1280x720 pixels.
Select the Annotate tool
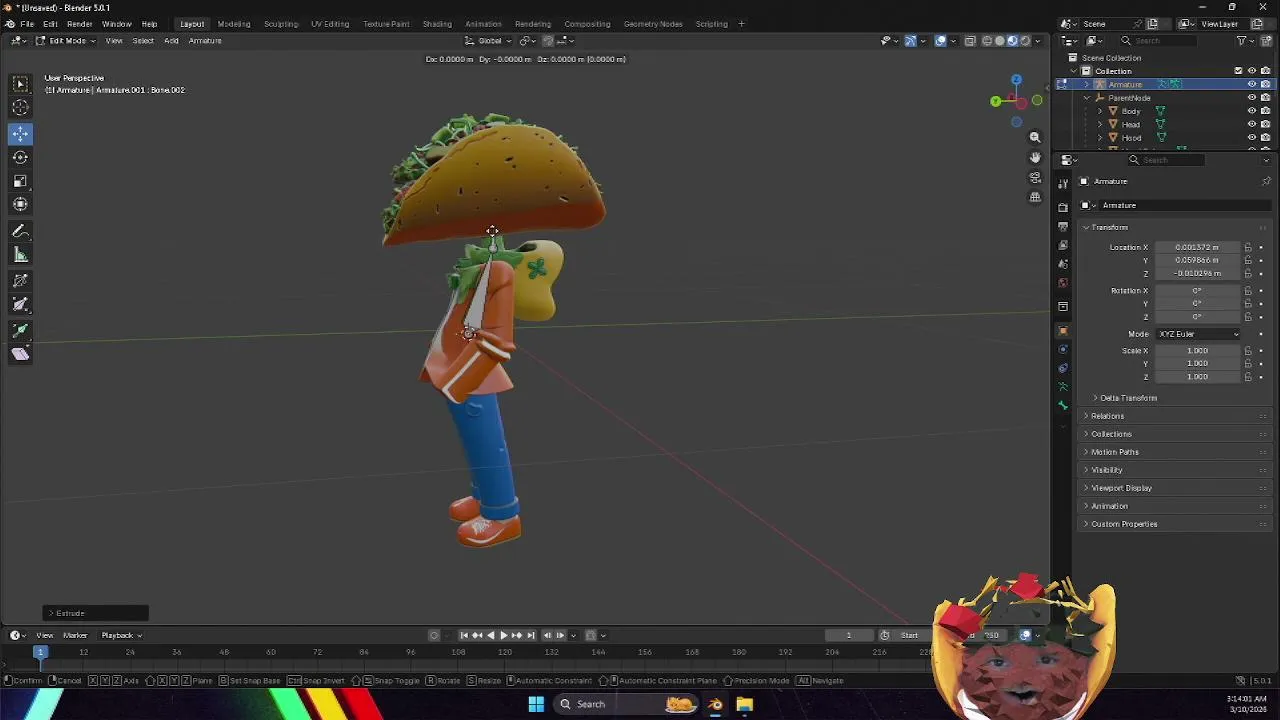(20, 231)
